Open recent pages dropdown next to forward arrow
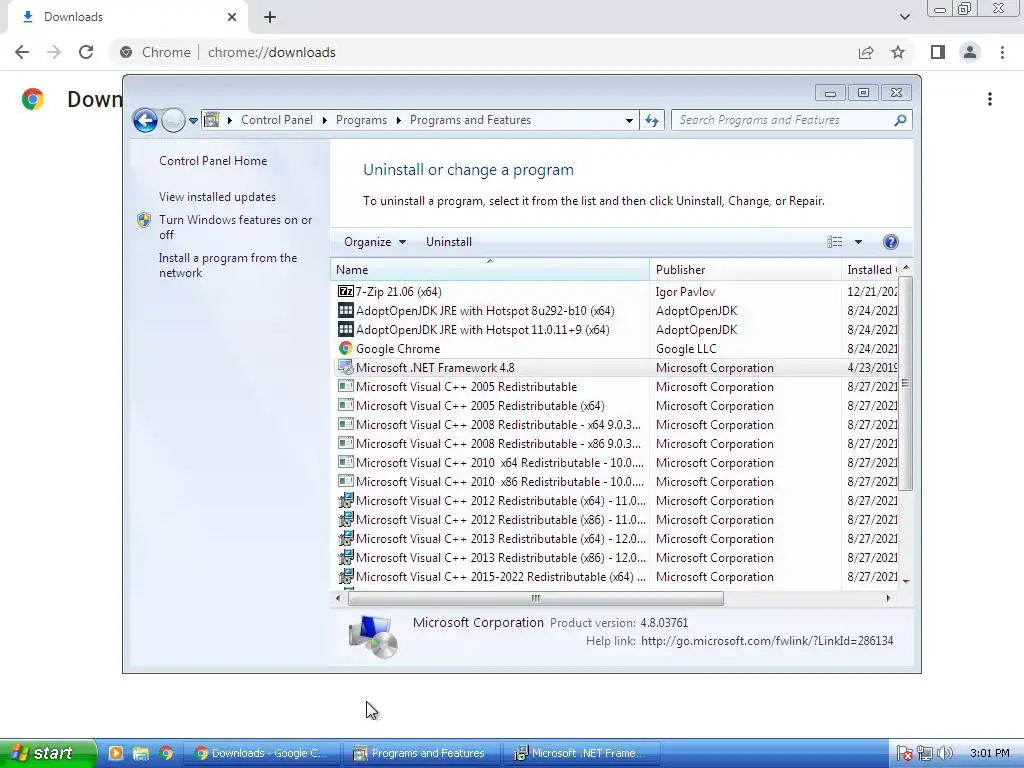 193,120
